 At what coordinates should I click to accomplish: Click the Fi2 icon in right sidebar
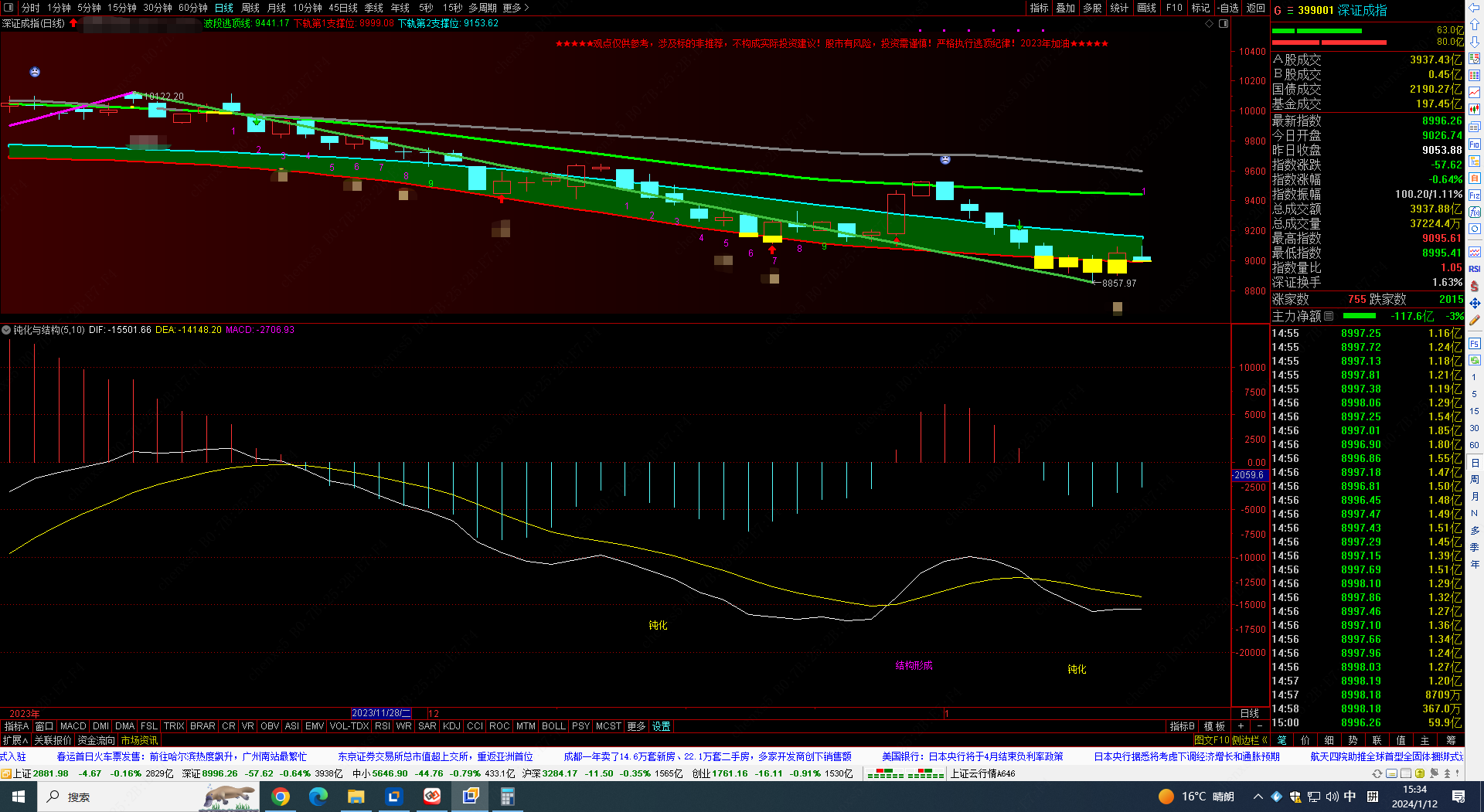(x=1475, y=195)
